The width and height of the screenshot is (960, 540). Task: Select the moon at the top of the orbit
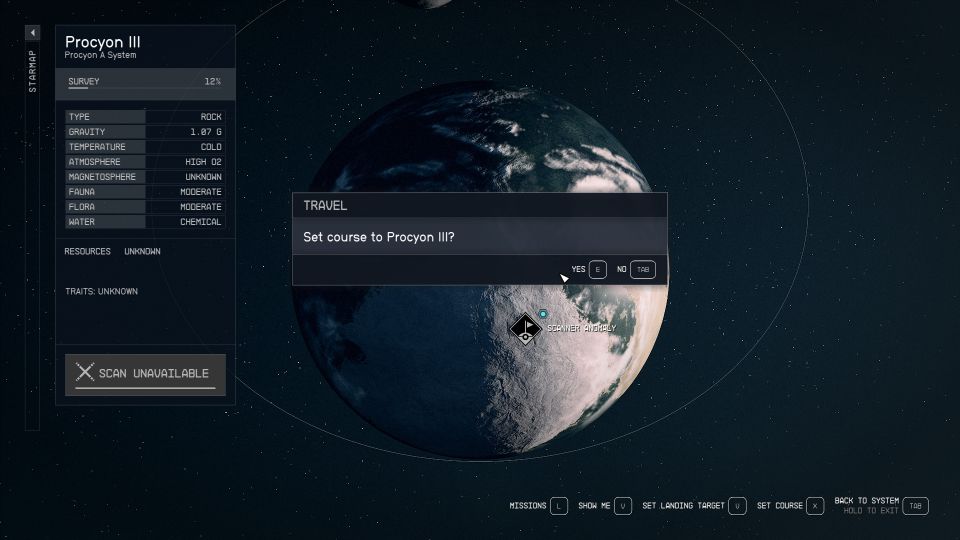coord(425,2)
